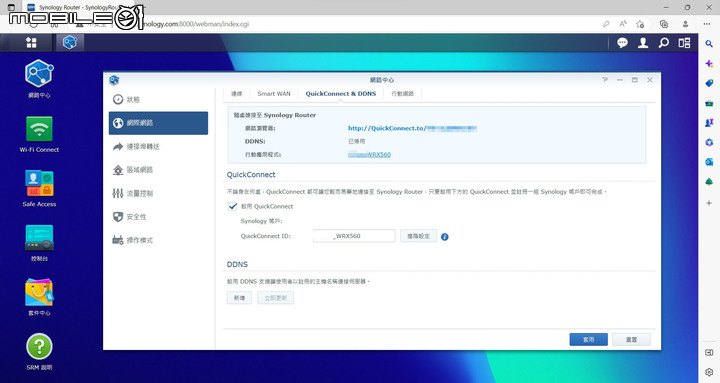Image resolution: width=720 pixels, height=383 pixels.
Task: Open Control Panel desktop icon
Action: point(39,243)
